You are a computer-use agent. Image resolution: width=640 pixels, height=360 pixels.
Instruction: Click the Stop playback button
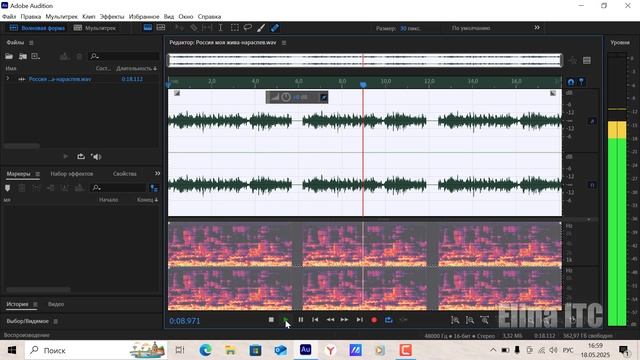pyautogui.click(x=271, y=320)
